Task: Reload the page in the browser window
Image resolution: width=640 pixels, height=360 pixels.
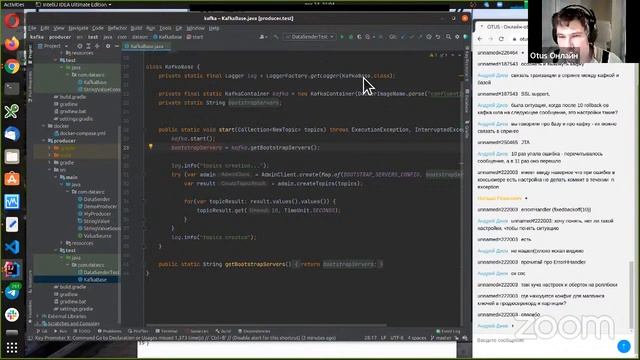Action: [x=501, y=39]
